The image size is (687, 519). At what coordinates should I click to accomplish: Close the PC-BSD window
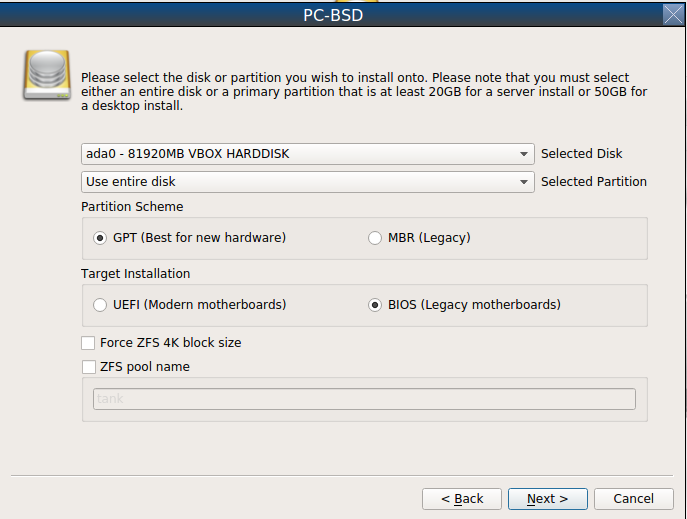(x=673, y=14)
